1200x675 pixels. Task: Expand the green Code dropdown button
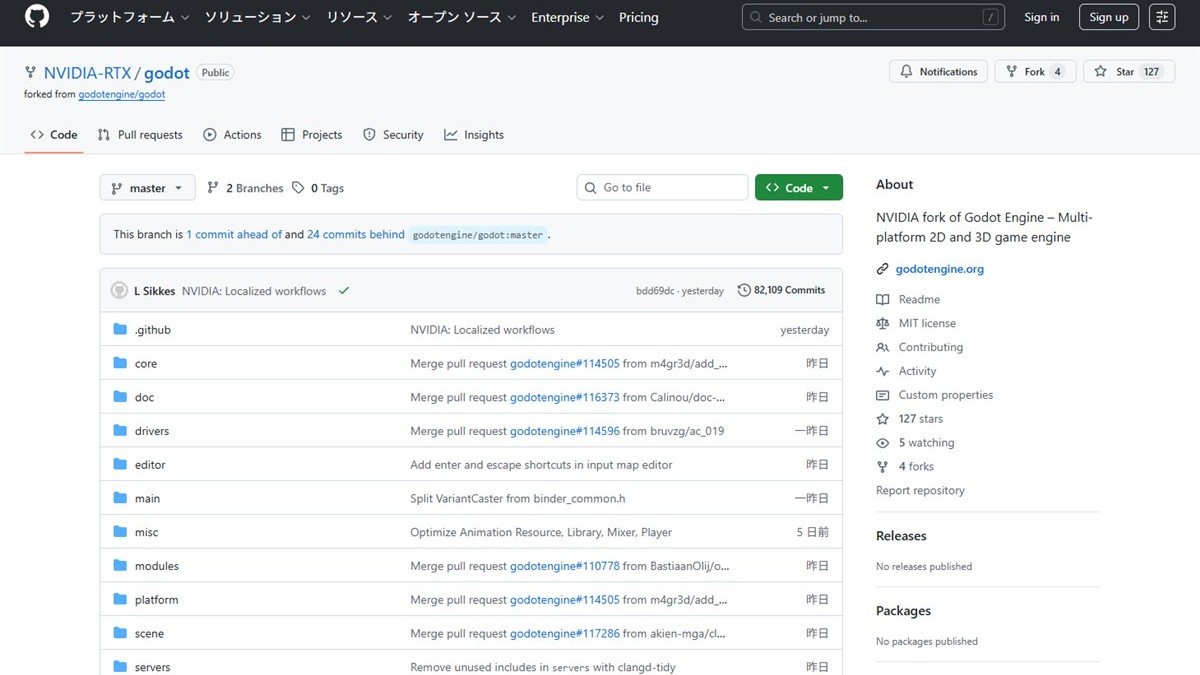click(798, 188)
